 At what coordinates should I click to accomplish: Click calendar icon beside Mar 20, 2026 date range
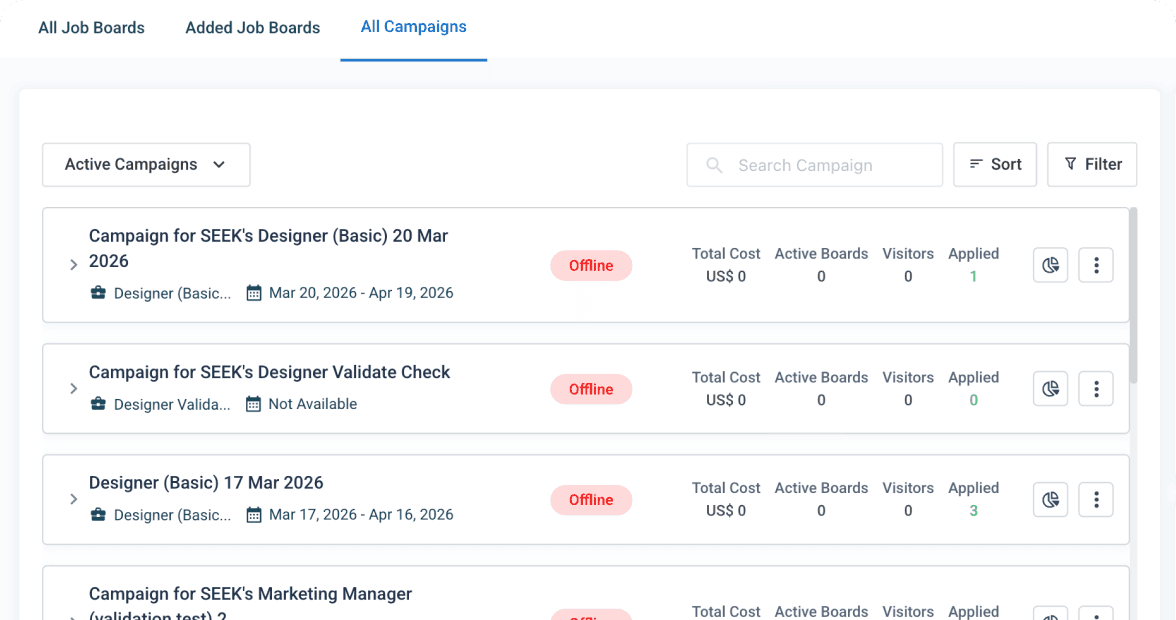click(x=254, y=292)
